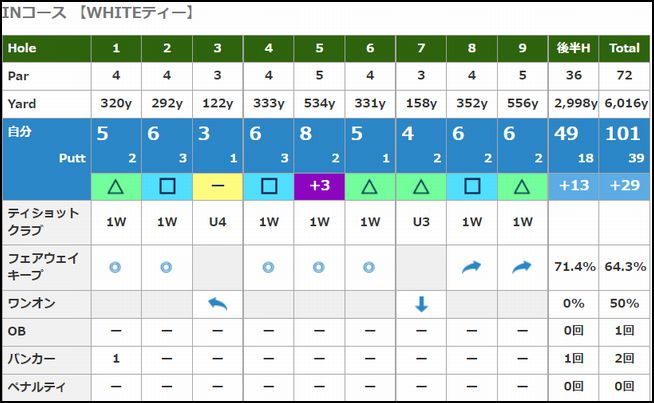Click the green bogey triangle on hole 1
Viewport: 654px width, 403px height.
(x=116, y=185)
